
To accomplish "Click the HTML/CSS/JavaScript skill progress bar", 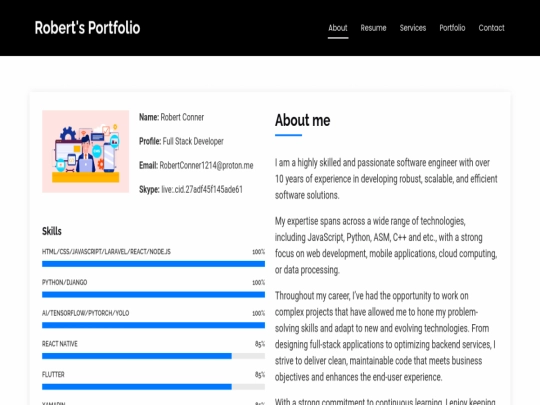I will coord(153,264).
